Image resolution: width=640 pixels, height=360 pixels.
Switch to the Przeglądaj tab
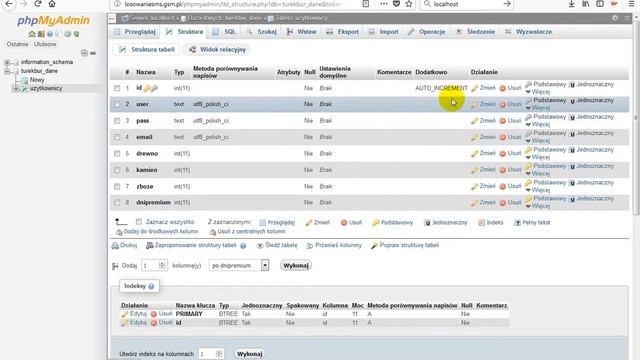click(135, 32)
